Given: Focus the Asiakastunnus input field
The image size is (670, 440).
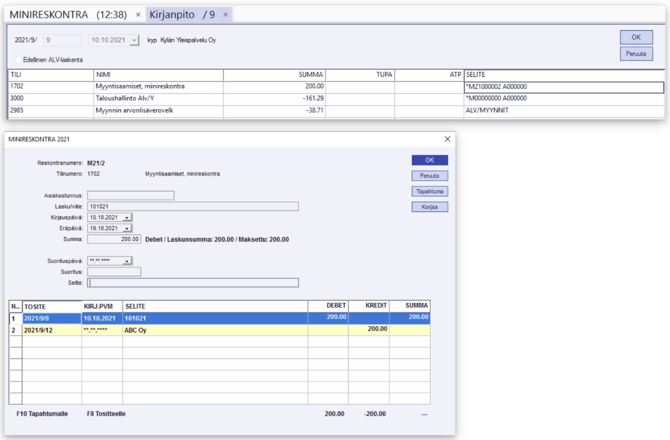Looking at the screenshot, I should pyautogui.click(x=130, y=196).
